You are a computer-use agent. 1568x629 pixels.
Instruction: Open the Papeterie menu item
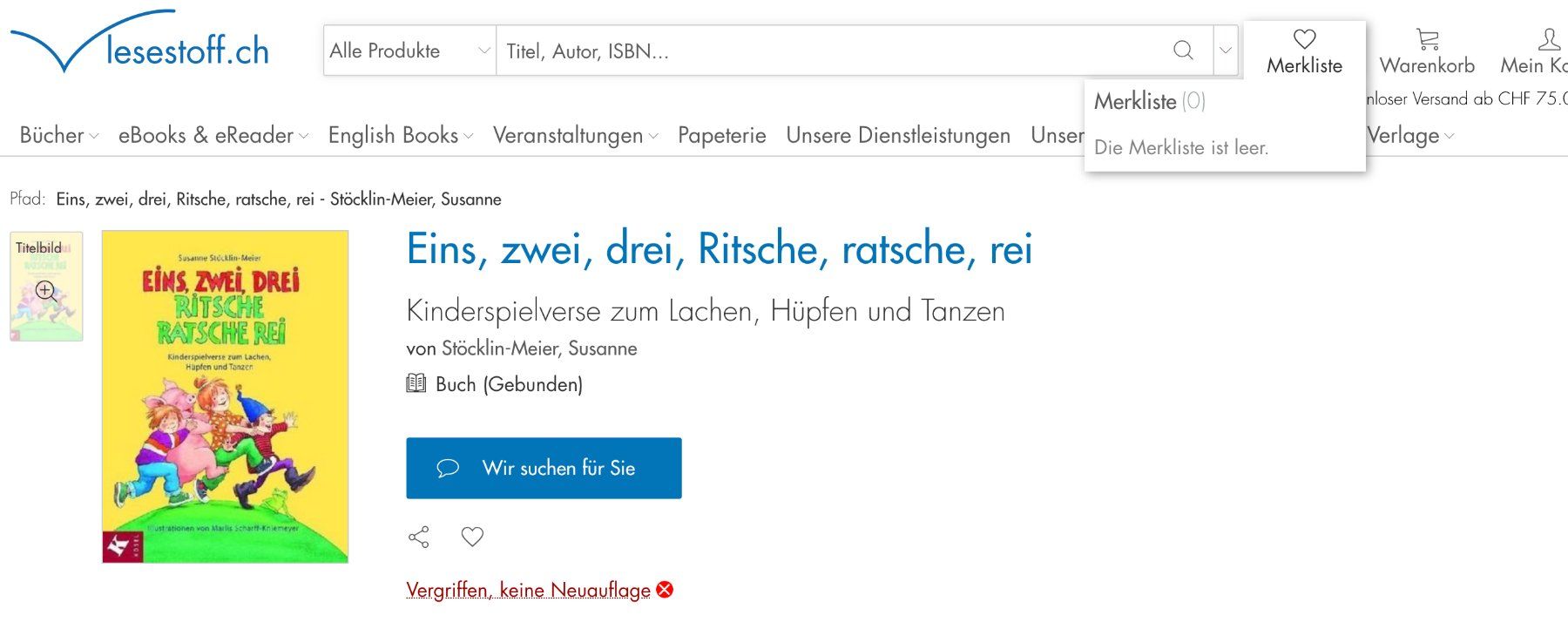pos(722,136)
